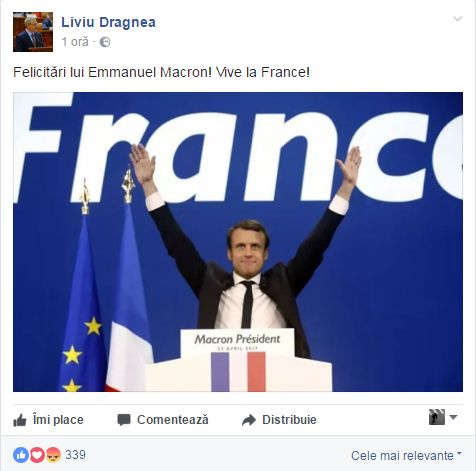476x471 pixels.
Task: Open the Liviu Dragnea profile name link
Action: click(108, 22)
